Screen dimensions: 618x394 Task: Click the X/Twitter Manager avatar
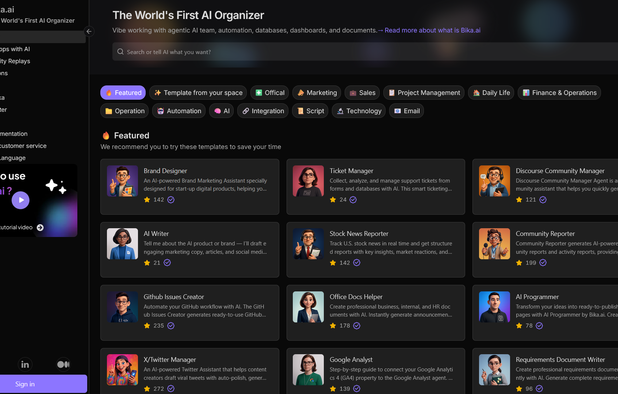click(122, 370)
